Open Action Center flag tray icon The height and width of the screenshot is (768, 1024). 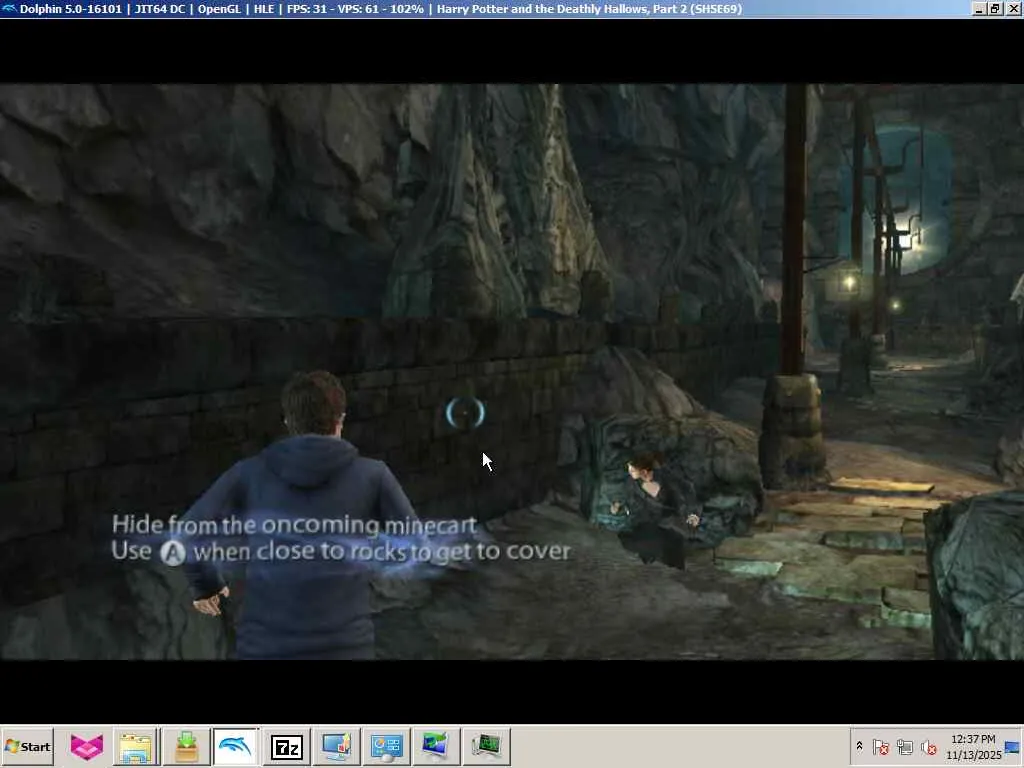pos(880,746)
